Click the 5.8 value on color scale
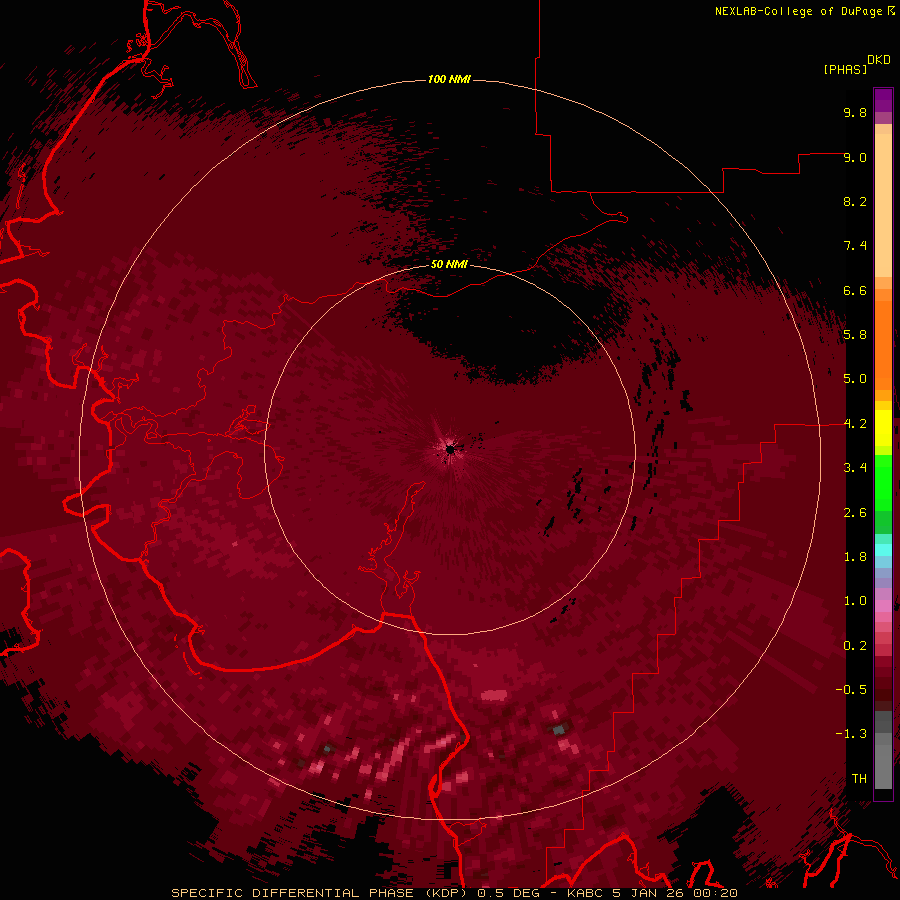Viewport: 900px width, 900px height. [855, 335]
